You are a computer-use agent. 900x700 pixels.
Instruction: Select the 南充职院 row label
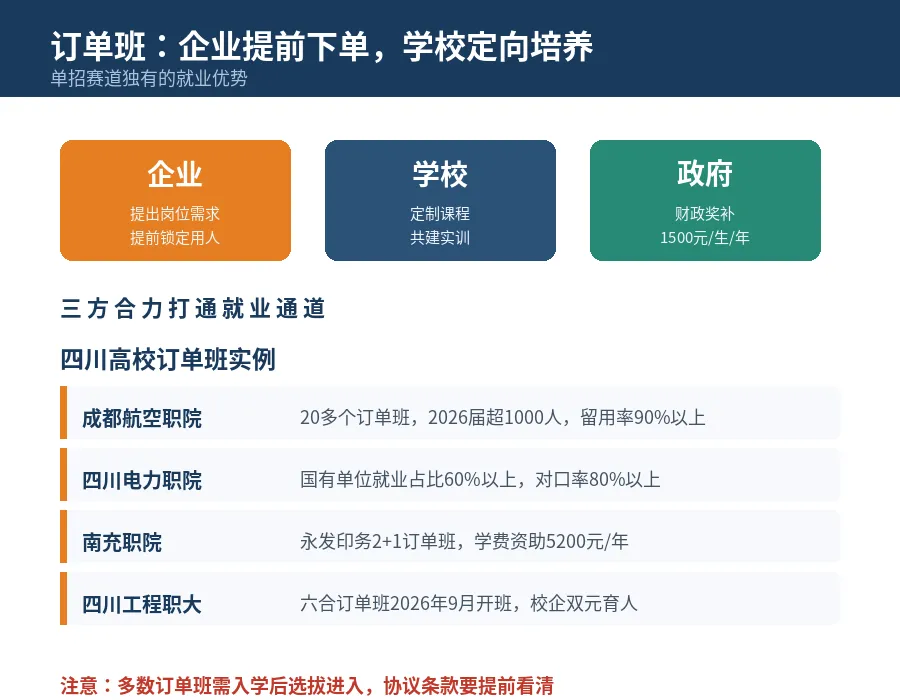(x=122, y=542)
